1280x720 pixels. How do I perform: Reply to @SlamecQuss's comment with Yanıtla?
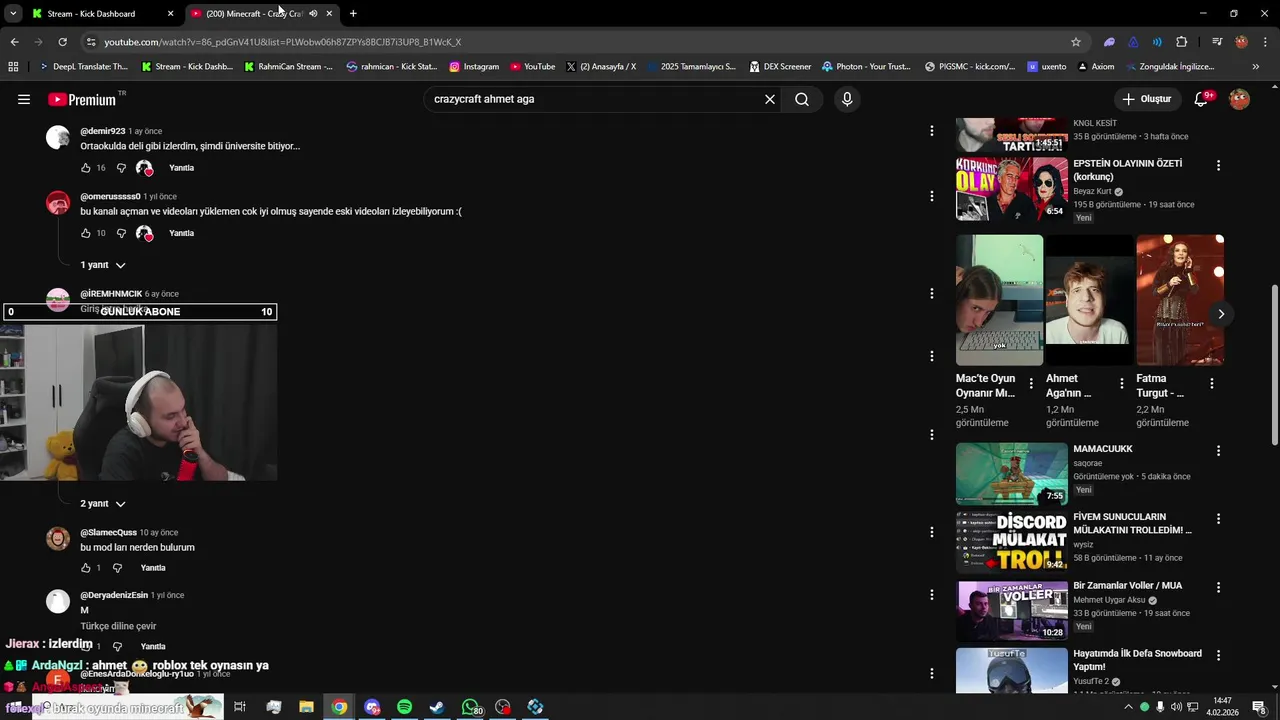(153, 568)
